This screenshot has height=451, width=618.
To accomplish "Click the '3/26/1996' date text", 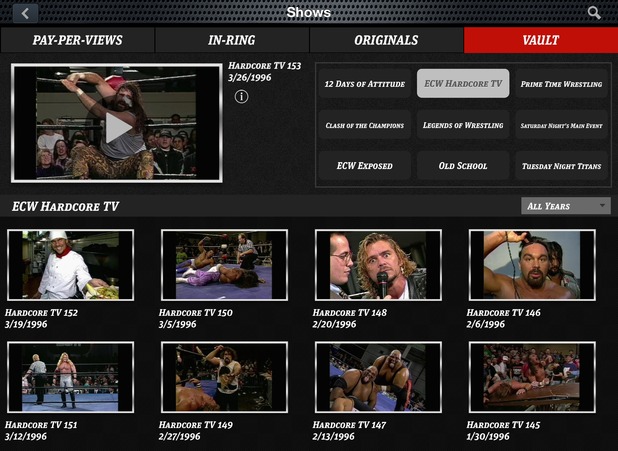I will pos(249,78).
